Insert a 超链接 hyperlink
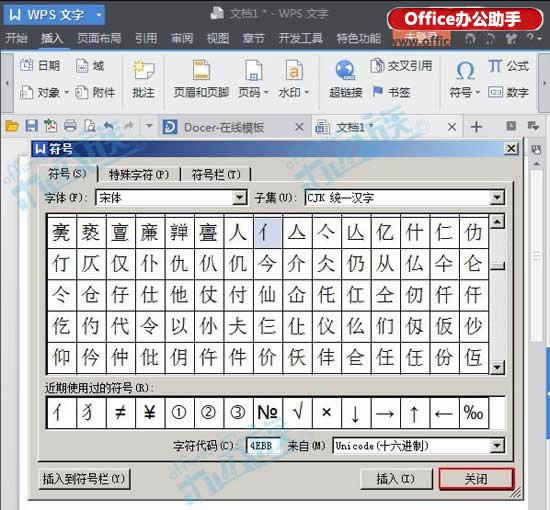The height and width of the screenshot is (510, 550). coord(346,79)
